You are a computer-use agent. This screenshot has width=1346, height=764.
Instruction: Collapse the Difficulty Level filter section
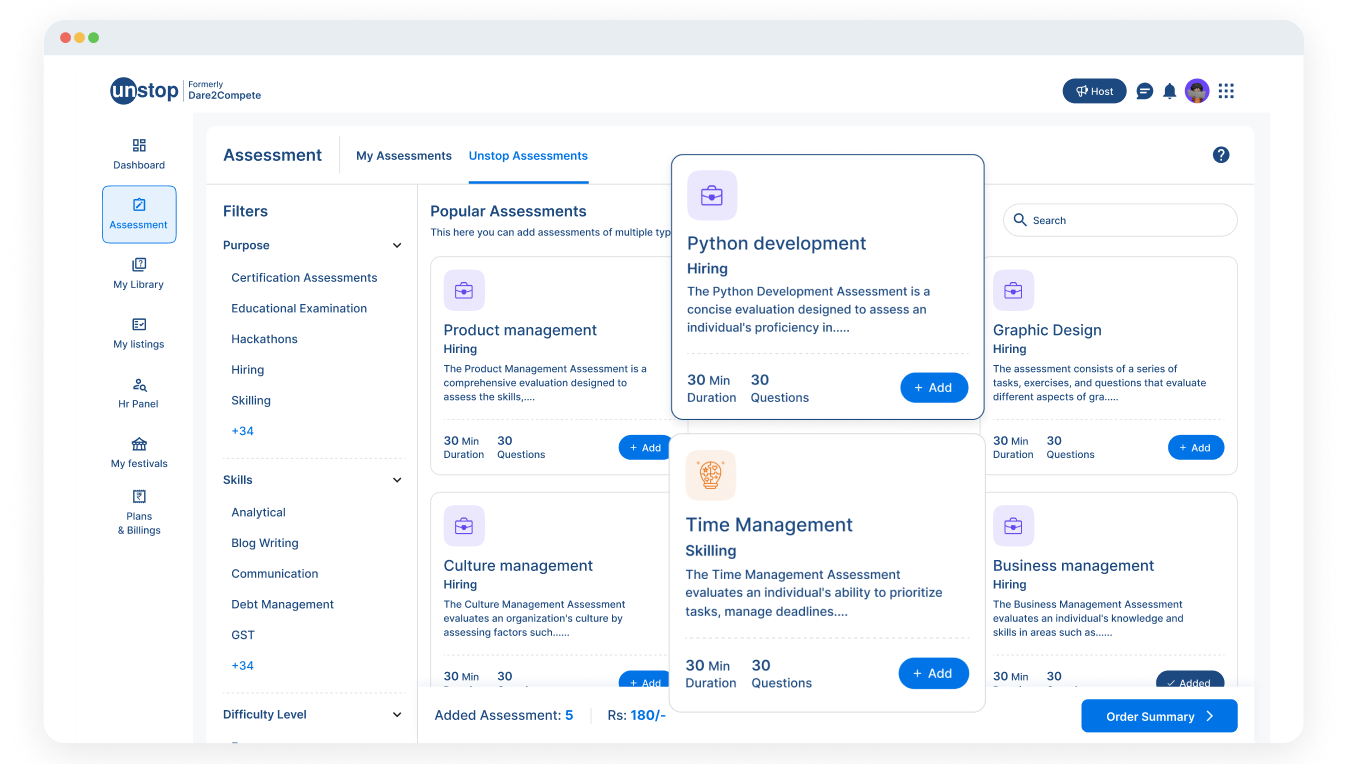(397, 715)
